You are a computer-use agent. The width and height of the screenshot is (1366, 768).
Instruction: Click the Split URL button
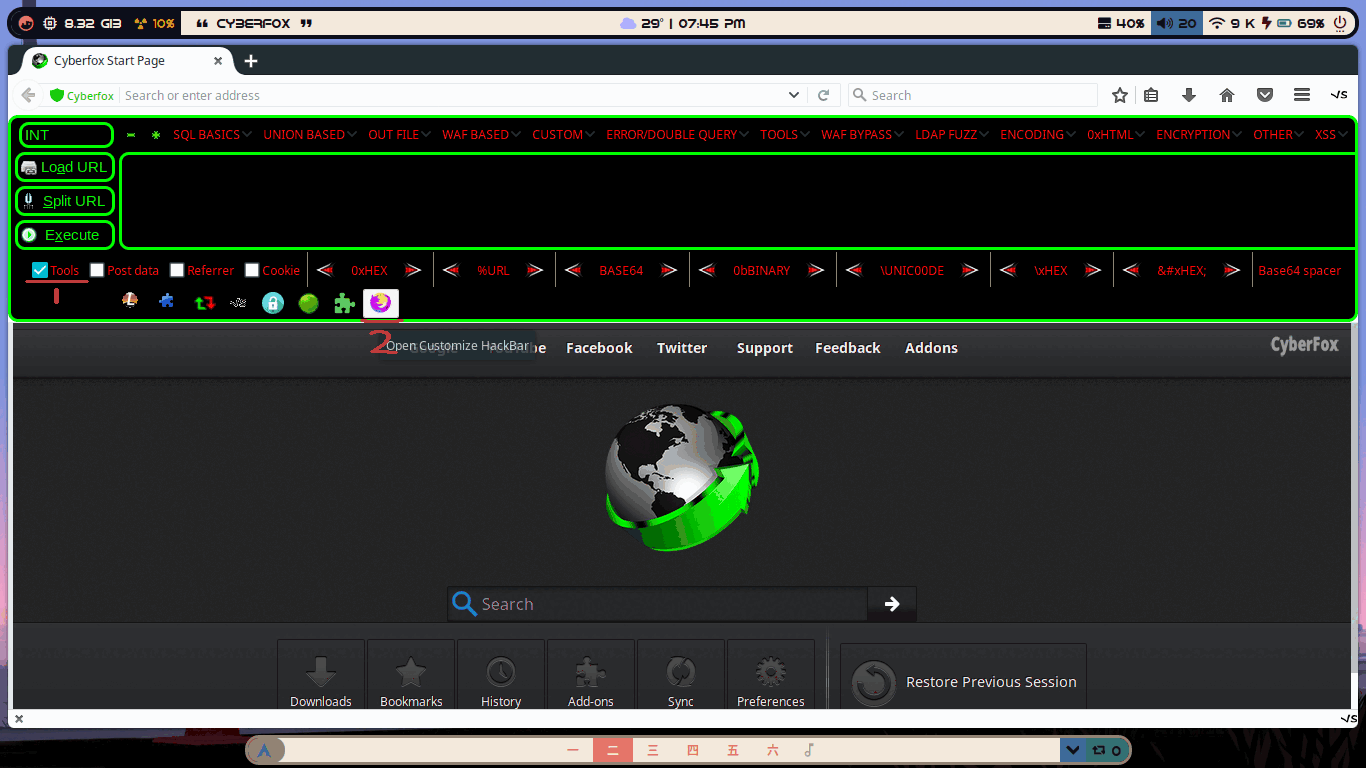point(65,201)
